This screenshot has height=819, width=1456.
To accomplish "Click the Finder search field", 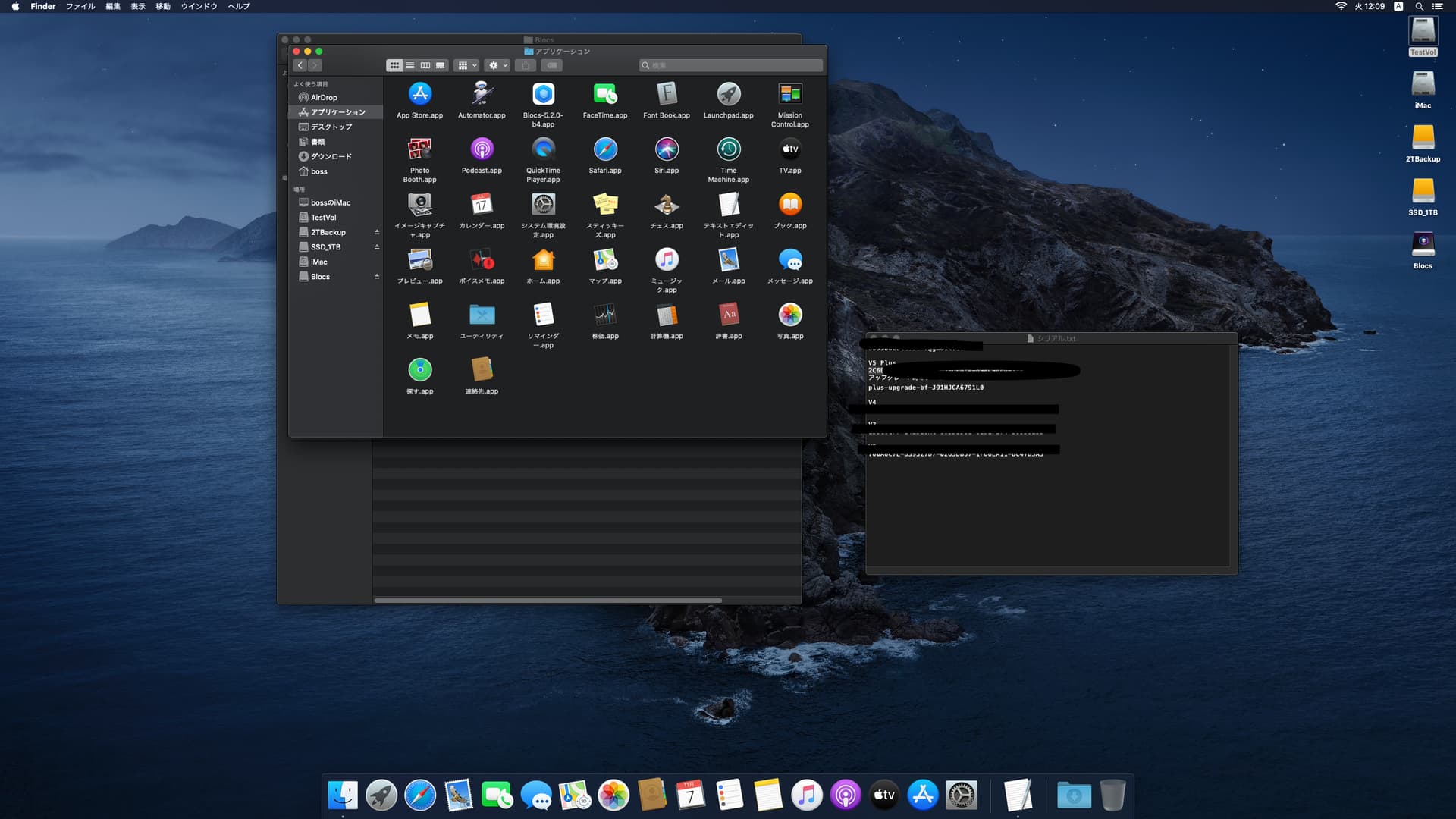I will point(732,66).
